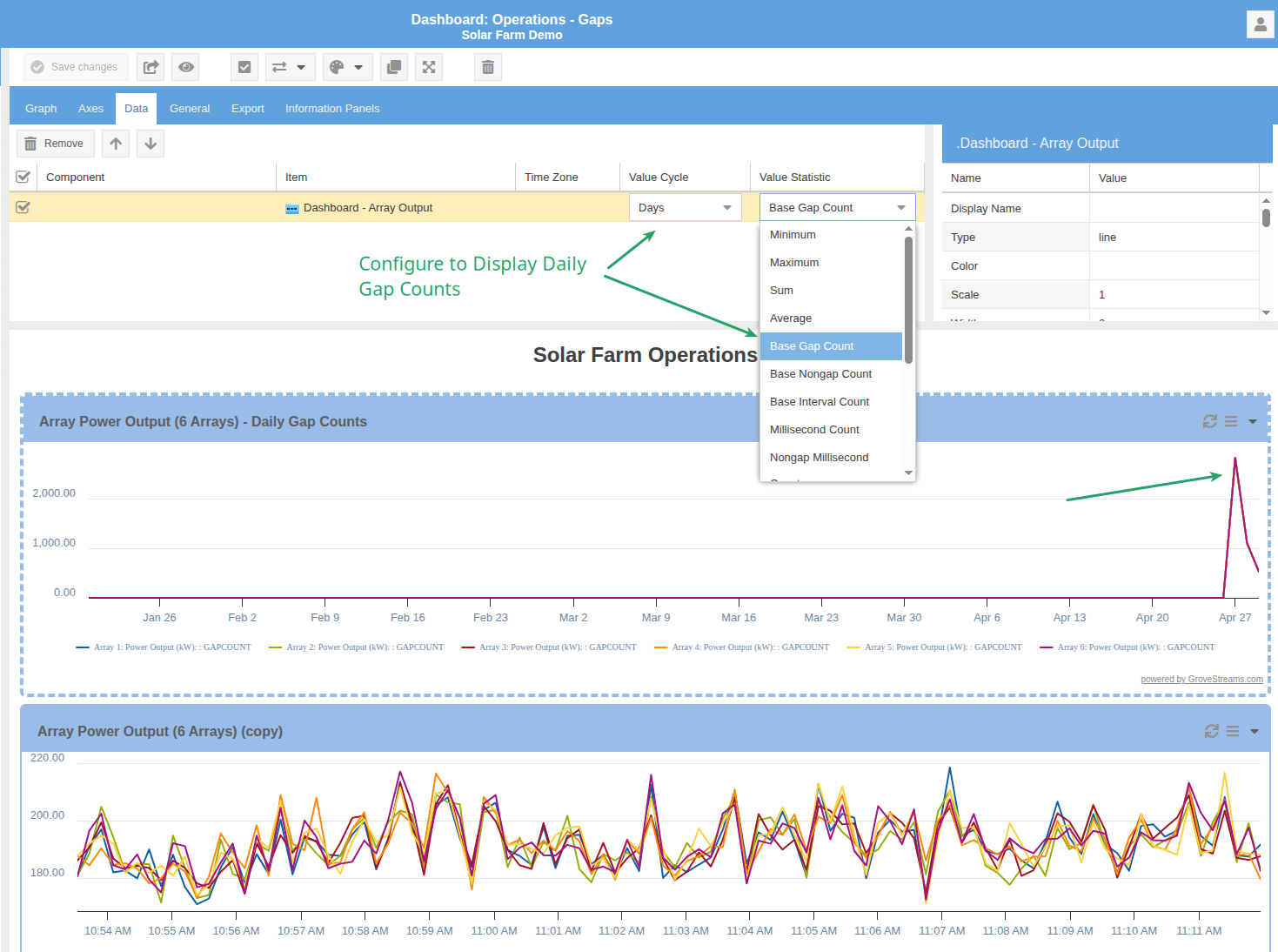Image resolution: width=1278 pixels, height=952 pixels.
Task: Click the Type value cell showing line
Action: coord(1174,237)
